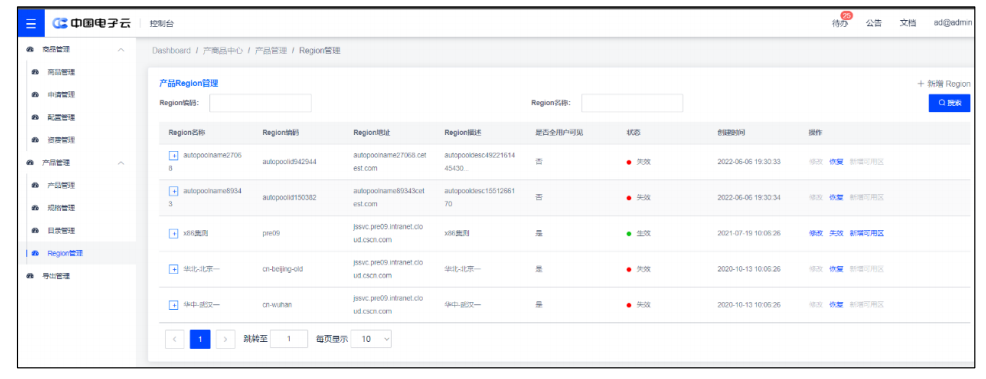Click 恢复 for cn-wuhan row
Viewport: 986px width, 379px height.
[x=836, y=305]
